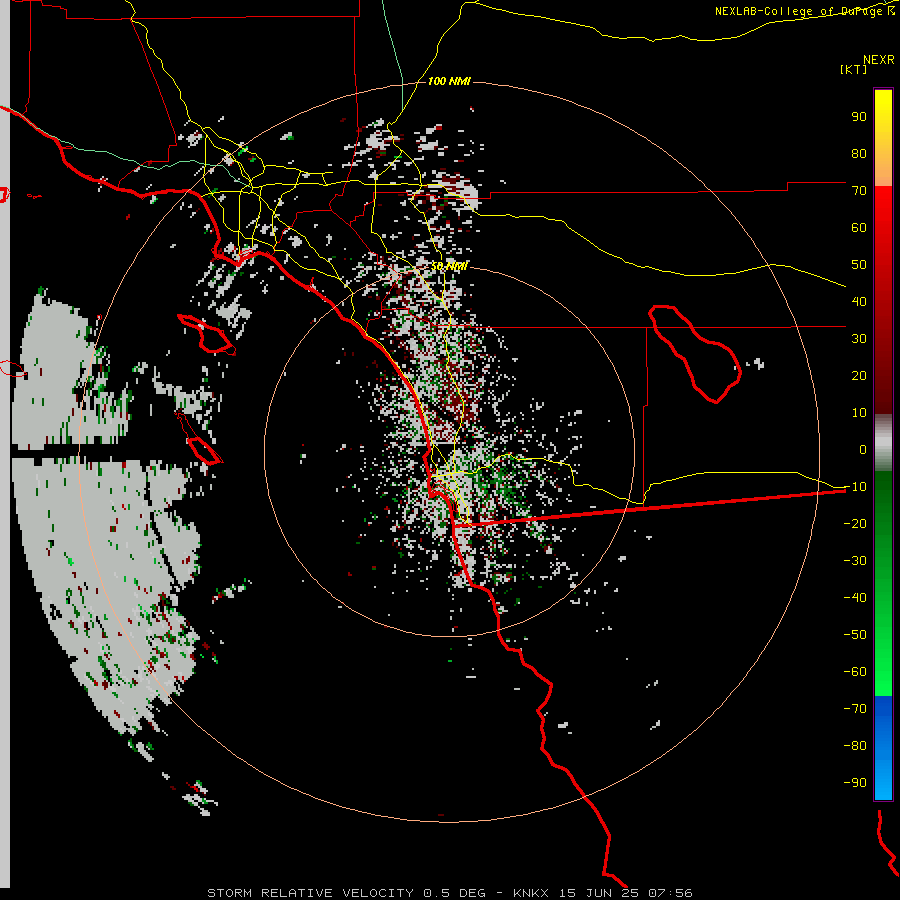The height and width of the screenshot is (900, 900).
Task: Click the 0 value on the velocity scale
Action: click(x=863, y=449)
